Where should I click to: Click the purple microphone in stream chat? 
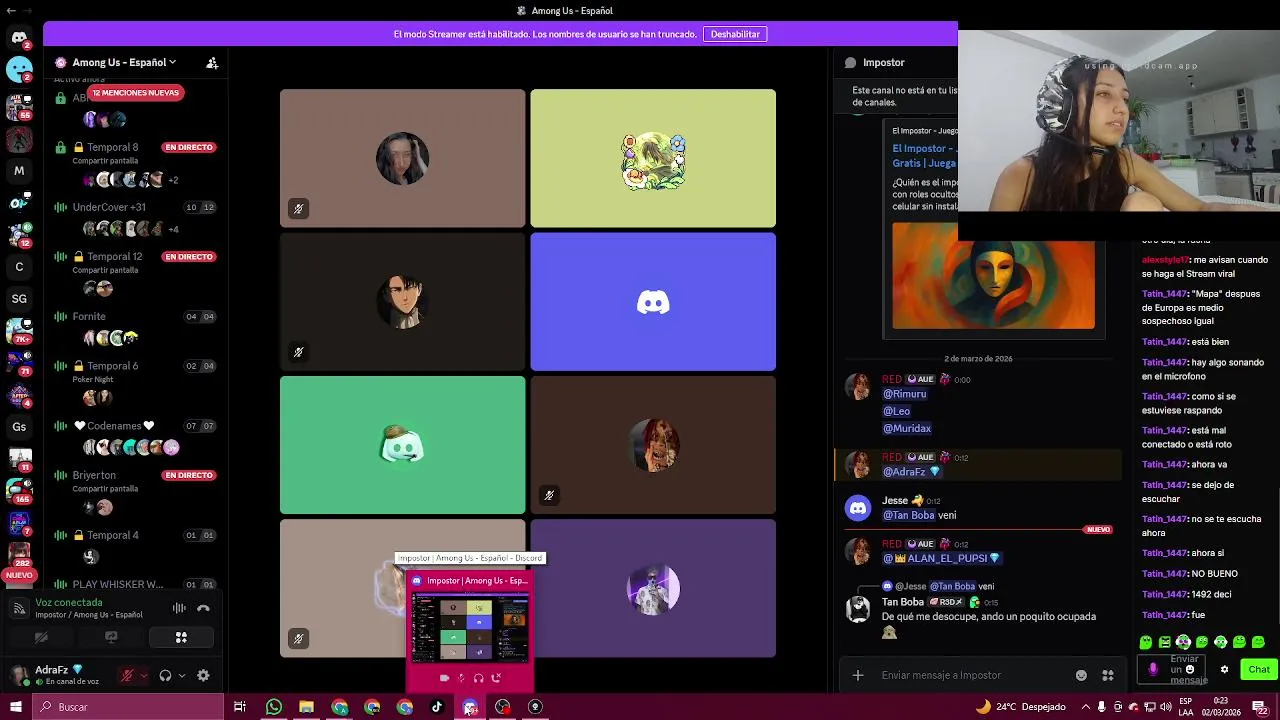[1153, 669]
